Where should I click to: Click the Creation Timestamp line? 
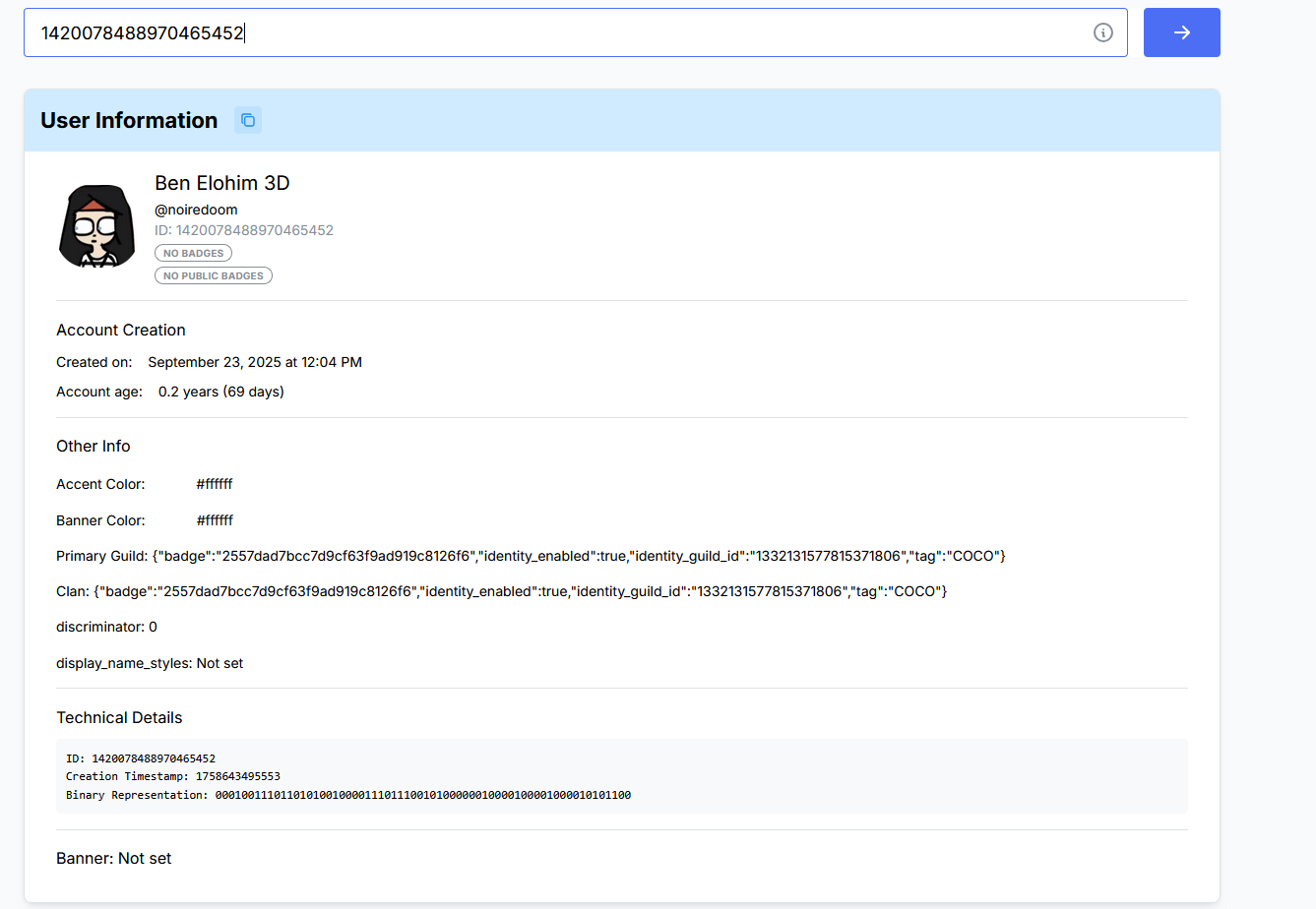(173, 776)
